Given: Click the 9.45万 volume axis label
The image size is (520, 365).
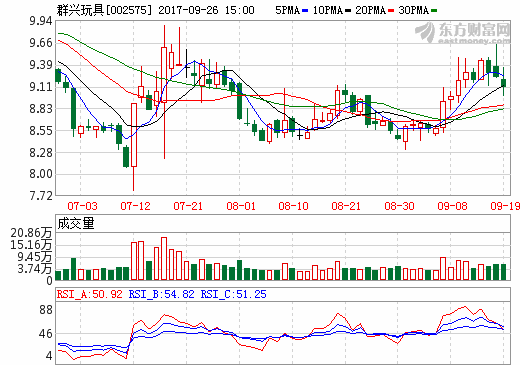Looking at the screenshot, I should [35, 257].
